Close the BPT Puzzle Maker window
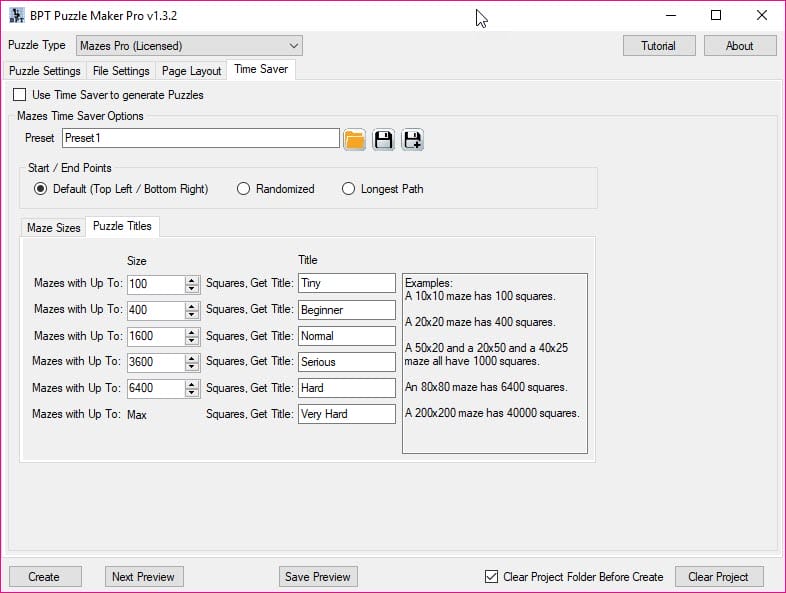Screen dimensions: 786x593 [762, 16]
